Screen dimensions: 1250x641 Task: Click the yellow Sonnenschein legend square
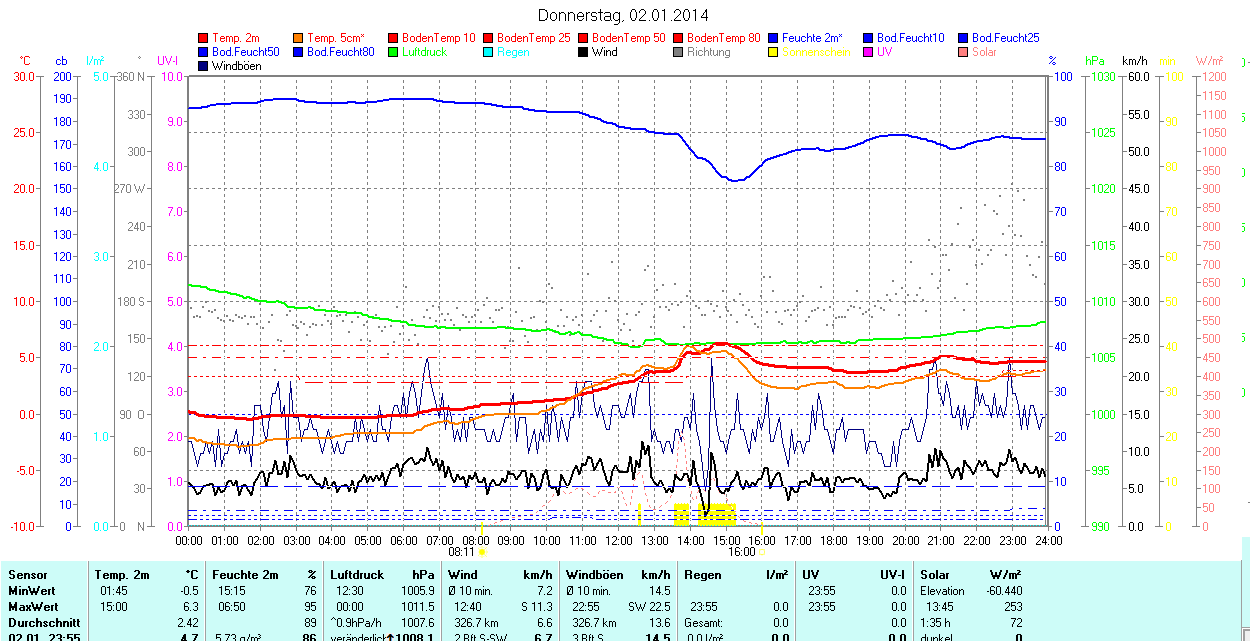pyautogui.click(x=773, y=52)
